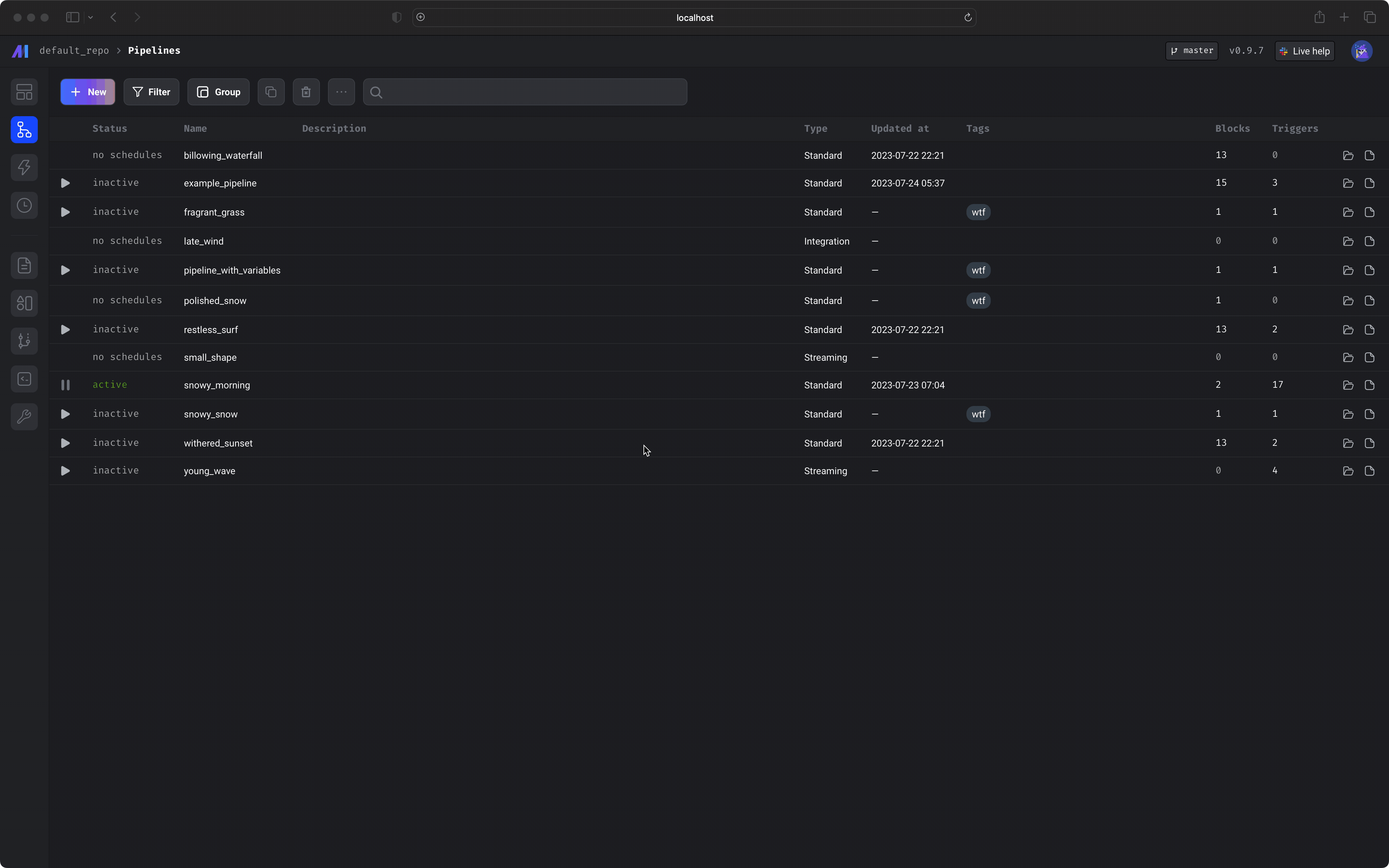The image size is (1389, 868).
Task: Click the delete trash icon in toolbar
Action: click(306, 92)
